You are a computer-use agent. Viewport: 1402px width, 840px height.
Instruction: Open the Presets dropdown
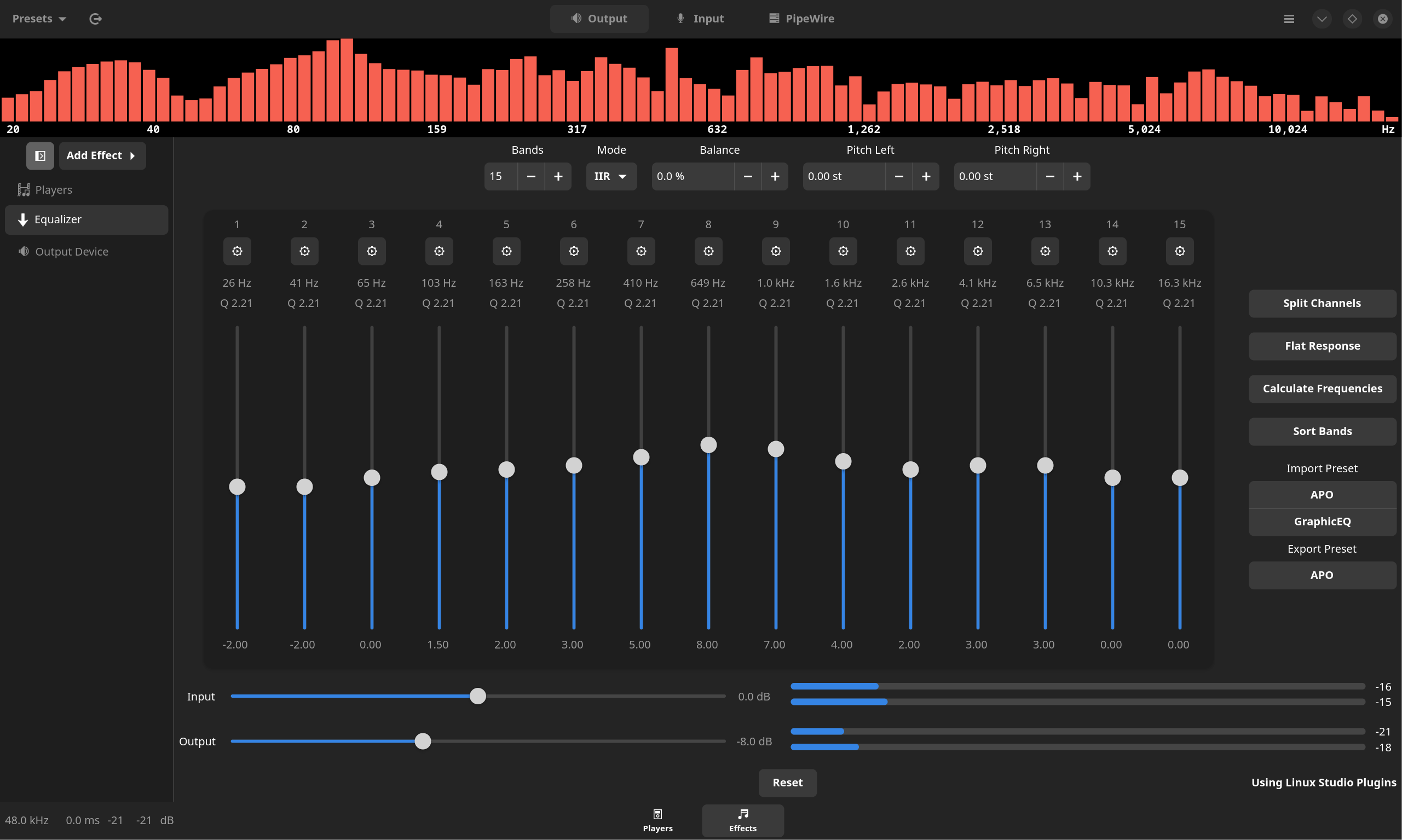(39, 19)
